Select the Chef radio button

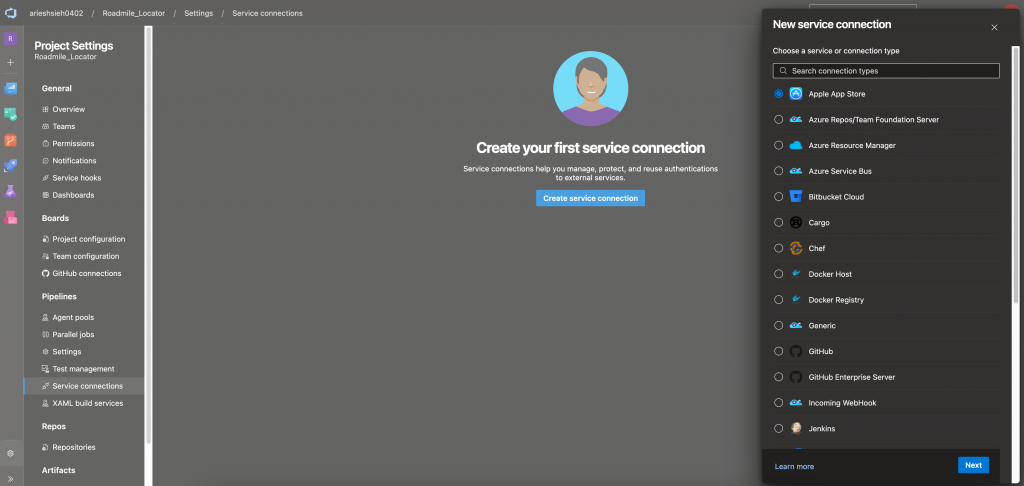click(x=778, y=248)
